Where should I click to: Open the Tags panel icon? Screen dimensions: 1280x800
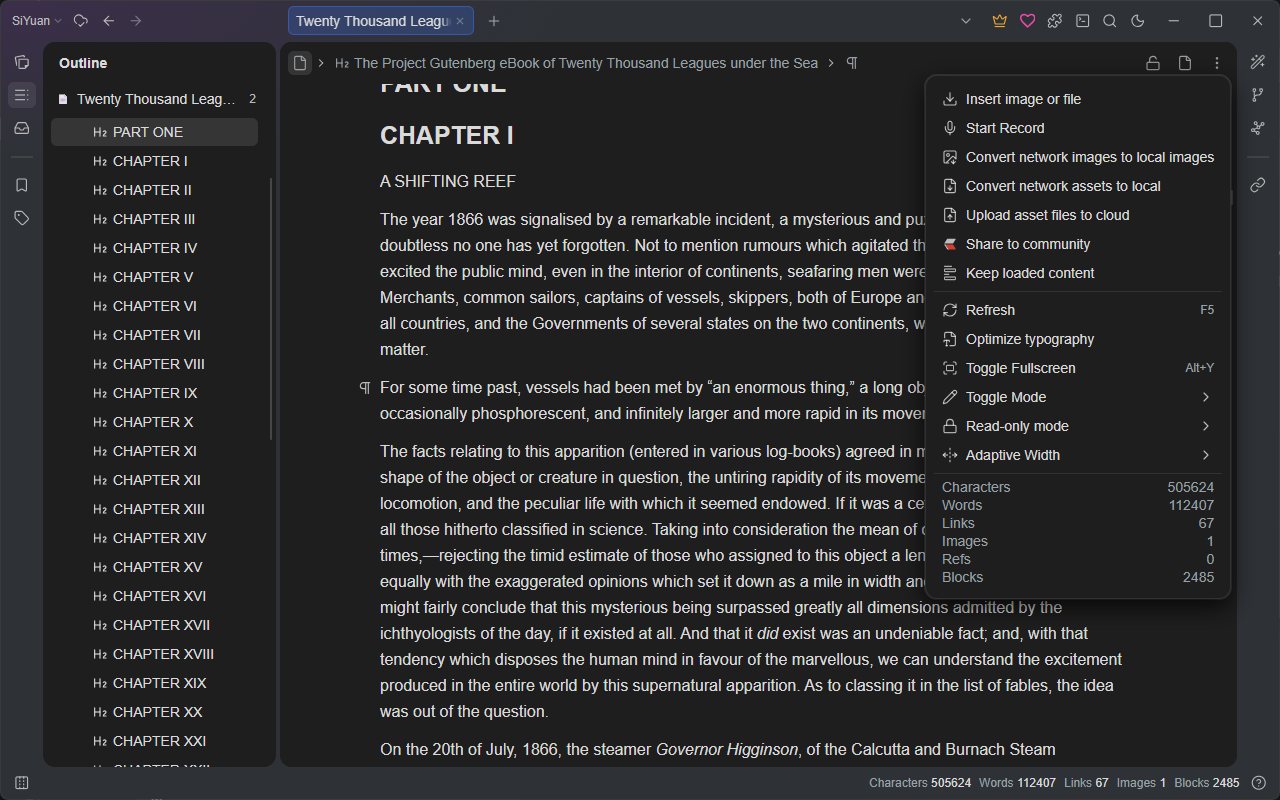(x=21, y=218)
